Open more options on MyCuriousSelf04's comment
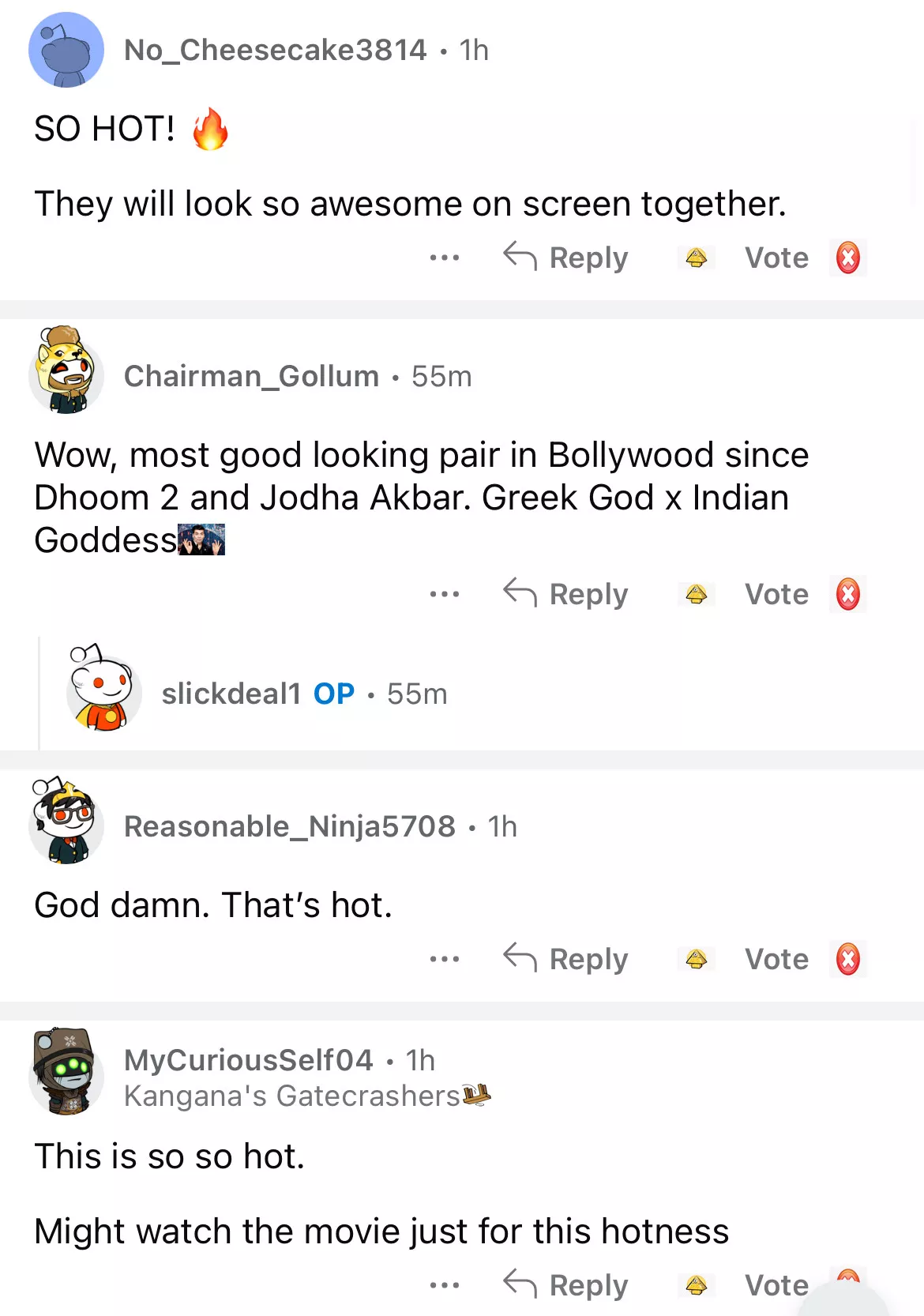This screenshot has width=924, height=1316. (x=445, y=1285)
